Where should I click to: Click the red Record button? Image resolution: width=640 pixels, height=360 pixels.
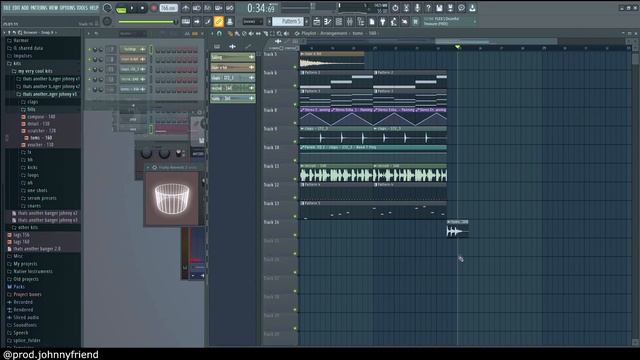[x=154, y=8]
